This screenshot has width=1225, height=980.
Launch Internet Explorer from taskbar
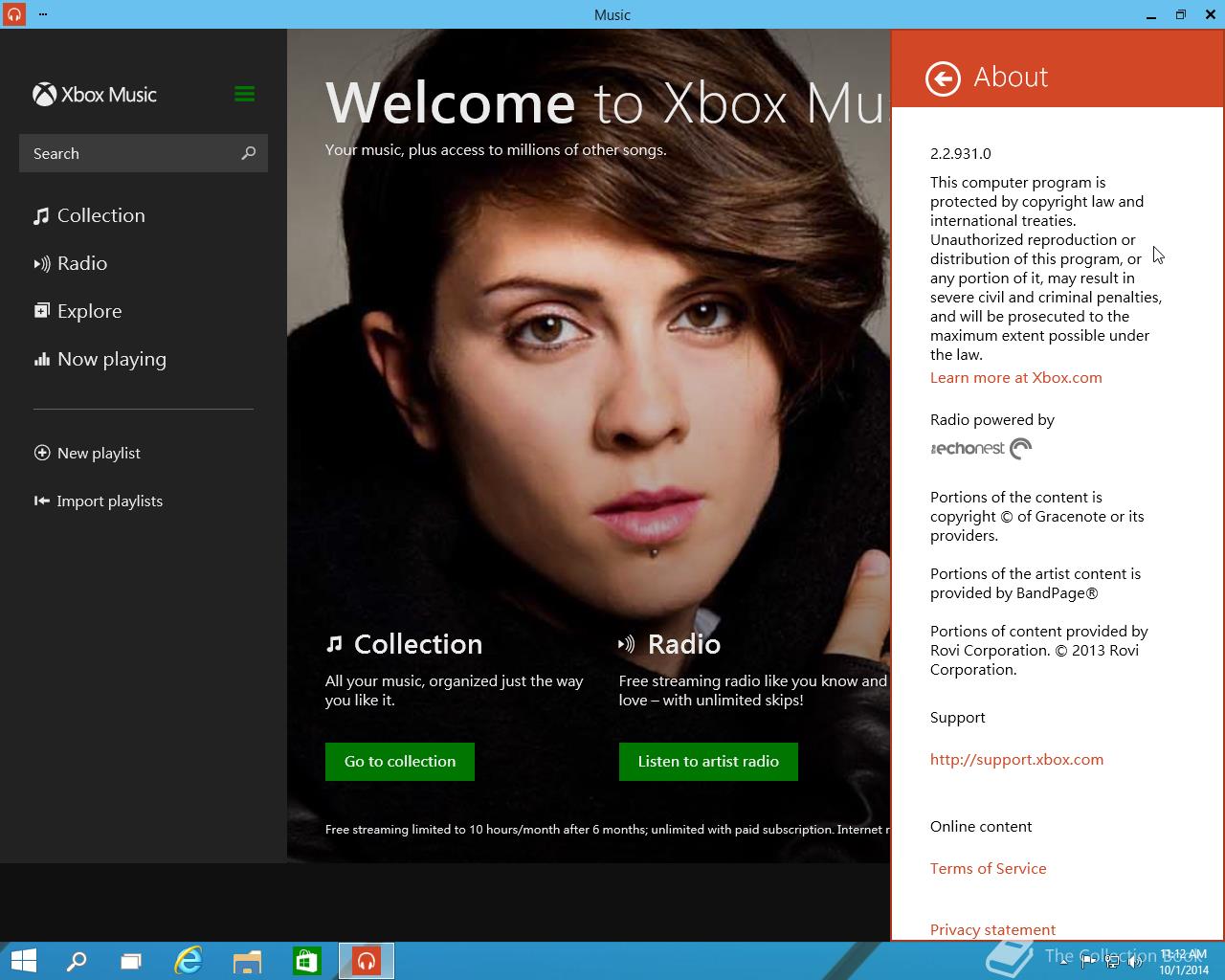[189, 961]
